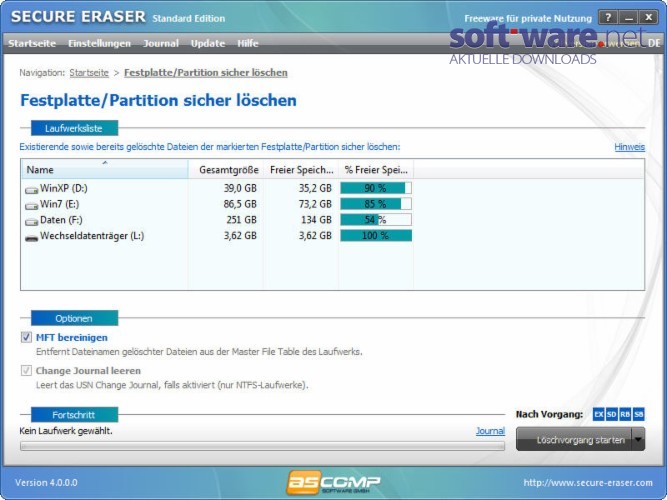Click the Wechseldatenträger (L:) removable drive icon

tap(31, 237)
